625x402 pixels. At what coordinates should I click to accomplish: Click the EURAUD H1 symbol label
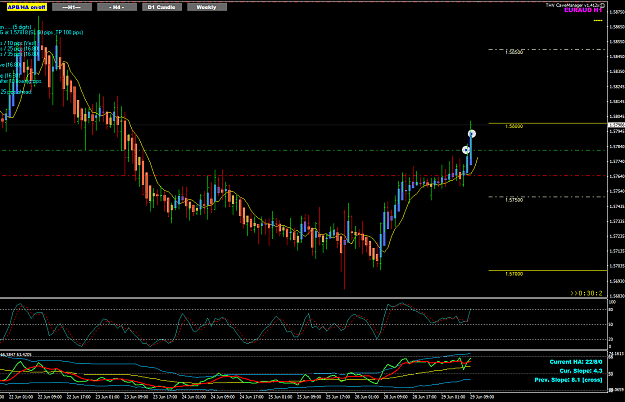[x=583, y=10]
